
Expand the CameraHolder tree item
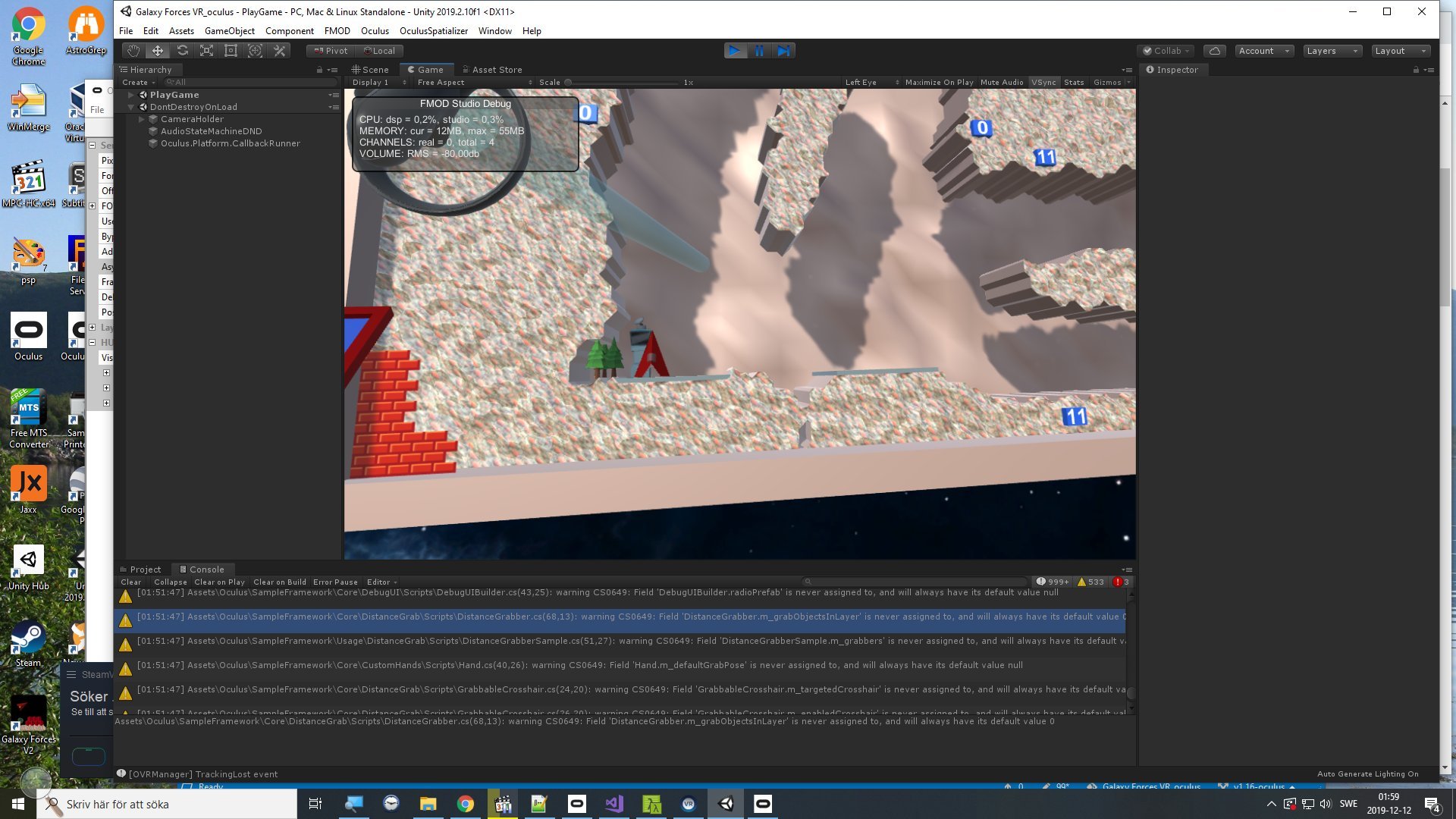point(142,119)
